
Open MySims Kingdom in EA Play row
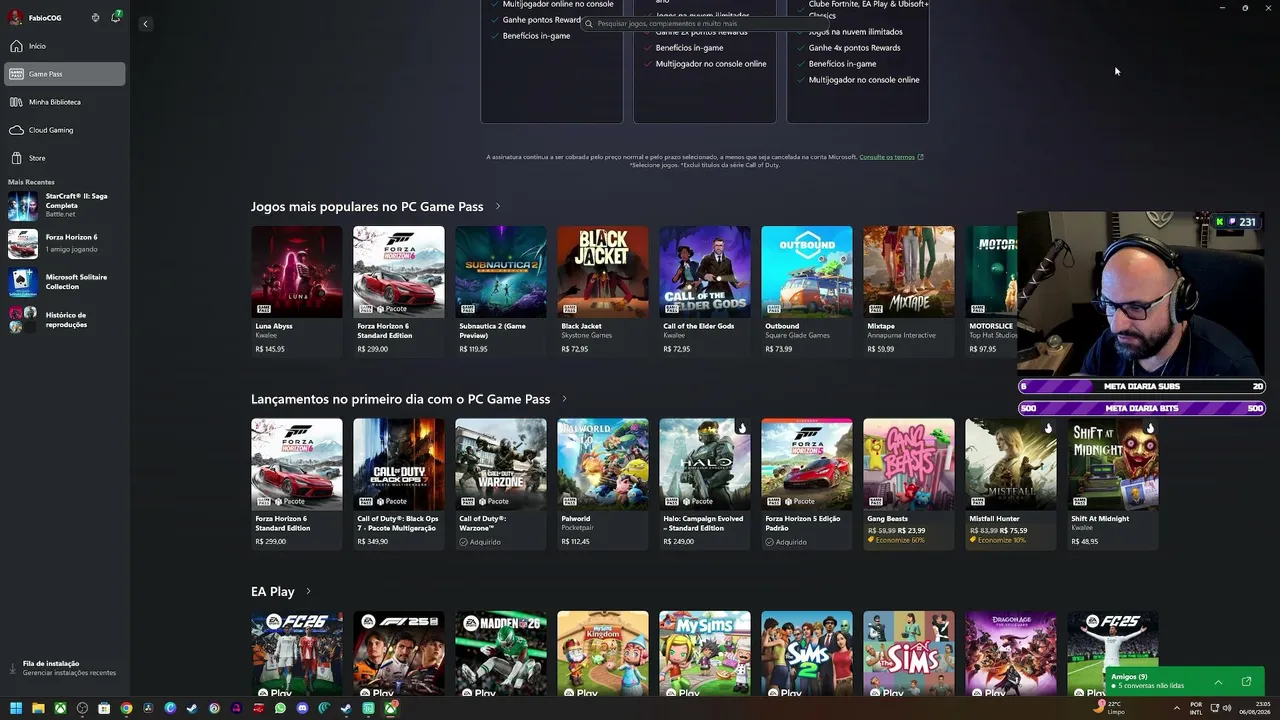pos(603,653)
